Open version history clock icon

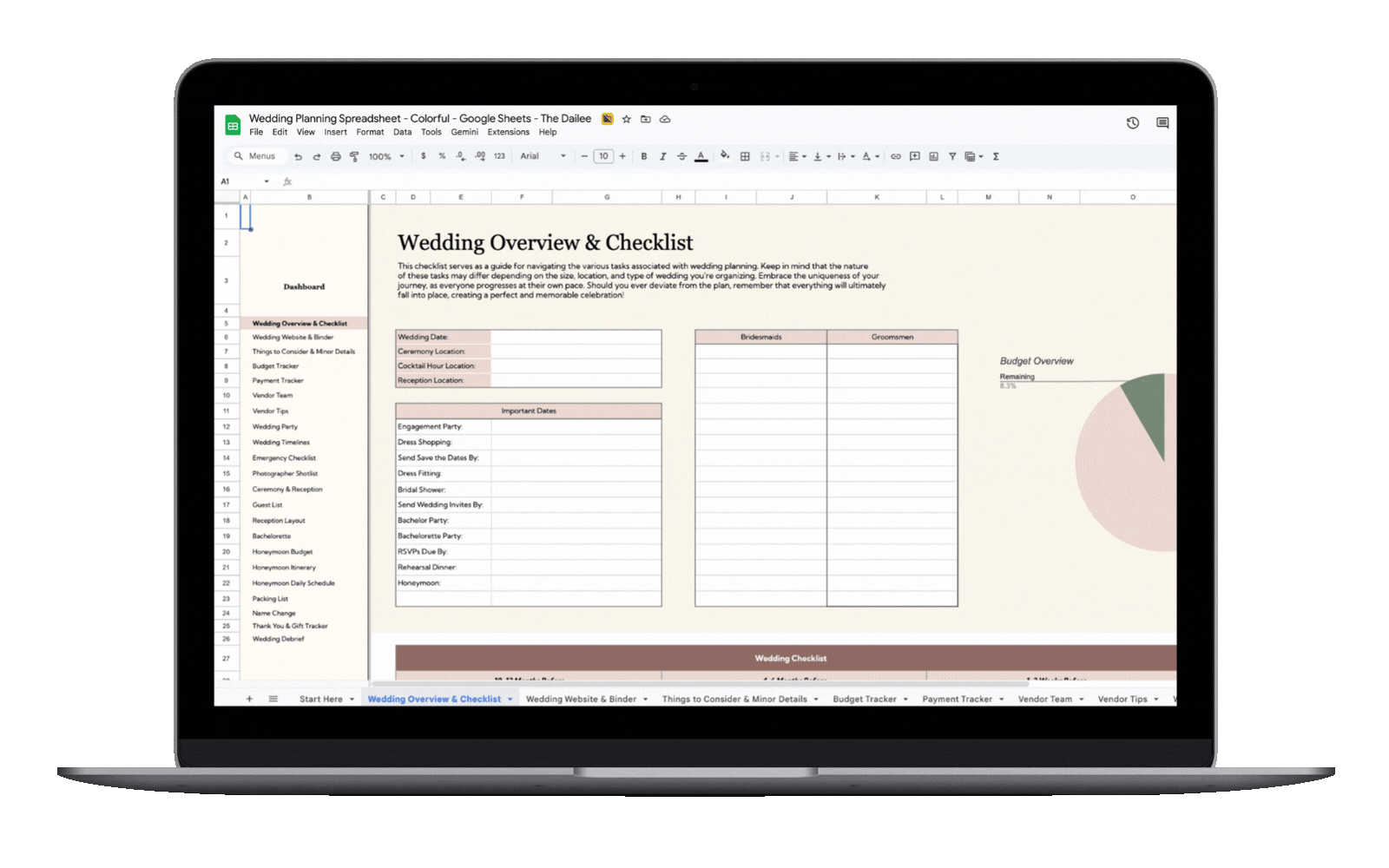tap(1133, 123)
